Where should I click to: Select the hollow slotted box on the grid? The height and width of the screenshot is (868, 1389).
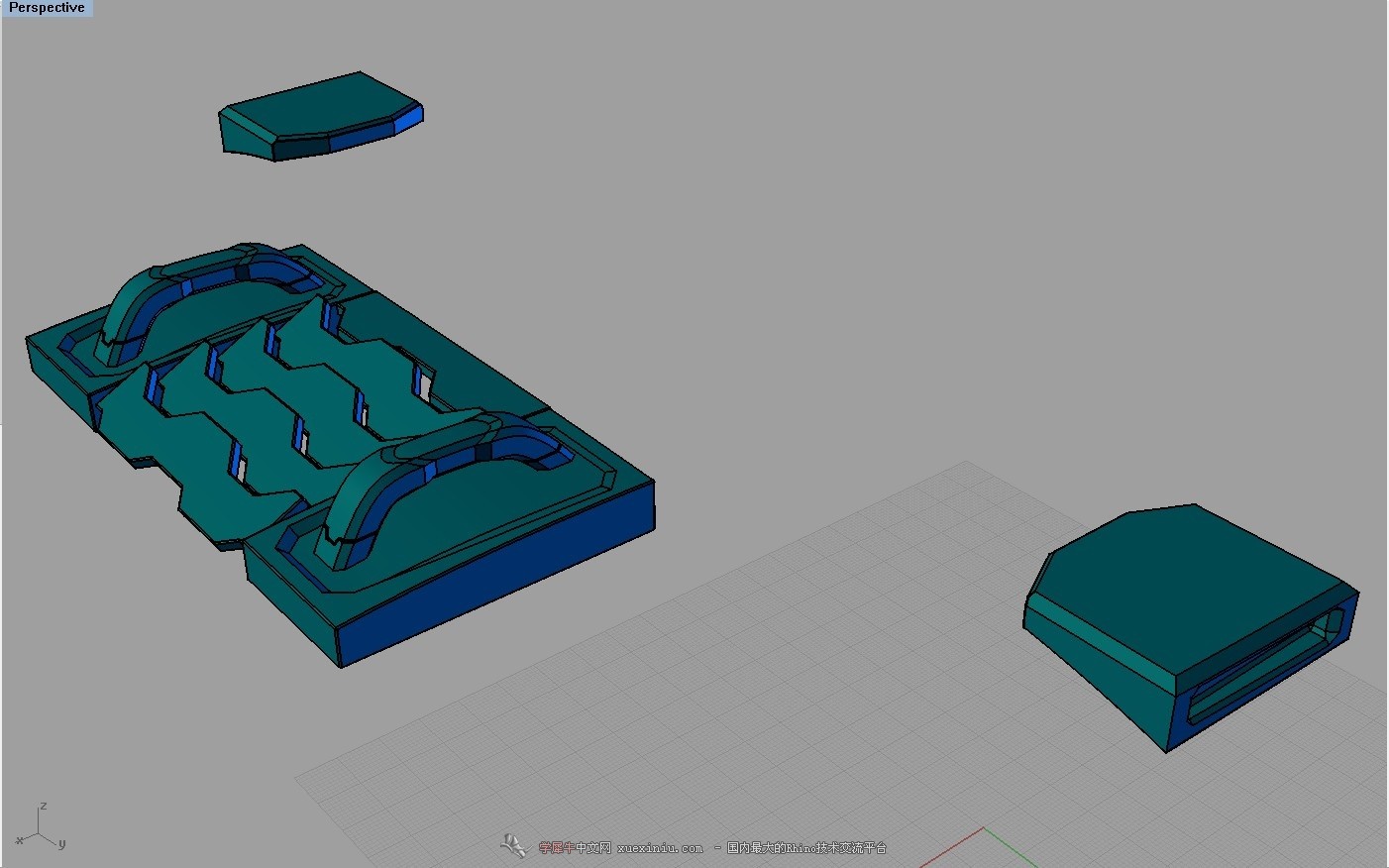pyautogui.click(x=1191, y=626)
